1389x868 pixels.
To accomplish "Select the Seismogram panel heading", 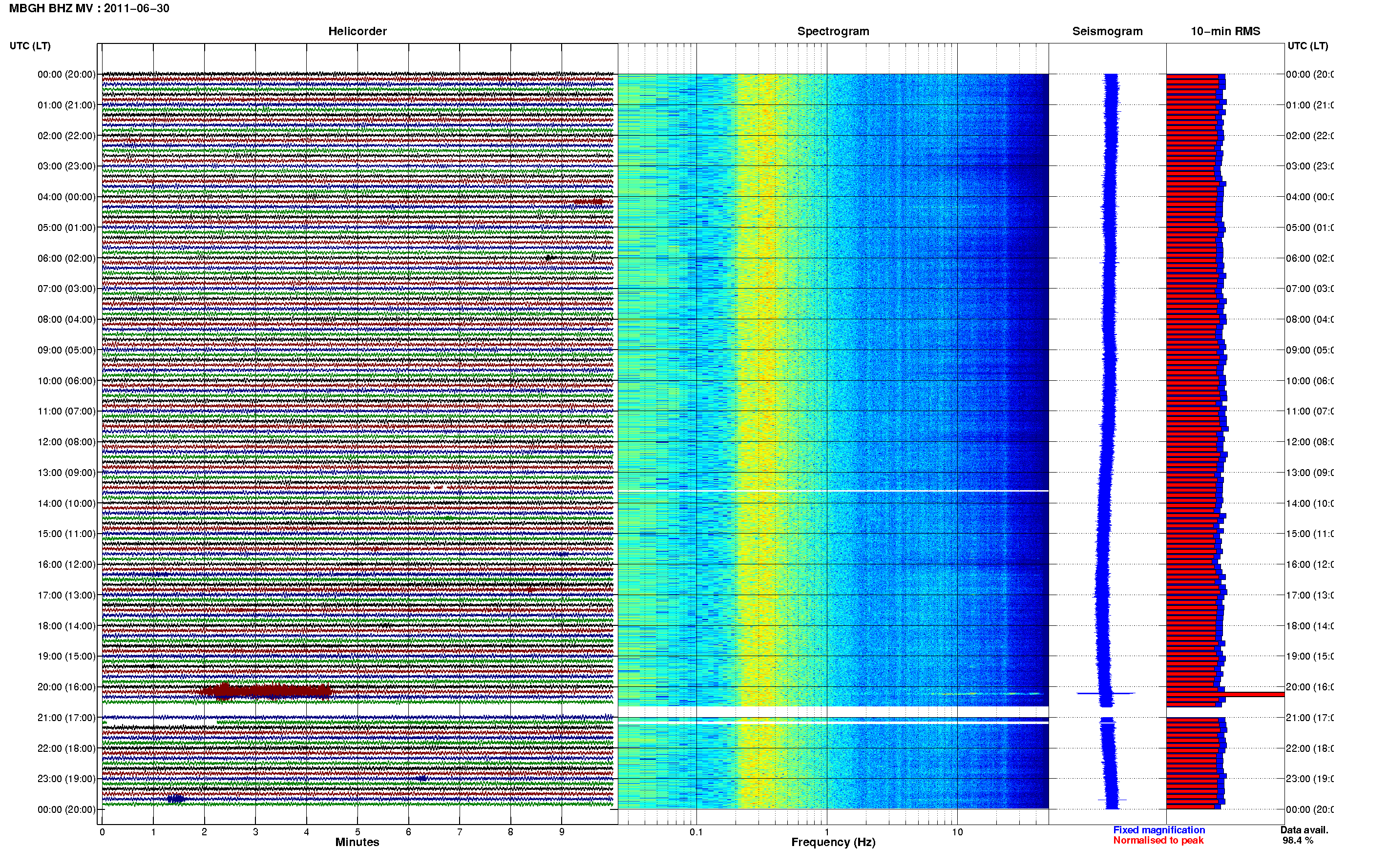I will pyautogui.click(x=1107, y=31).
